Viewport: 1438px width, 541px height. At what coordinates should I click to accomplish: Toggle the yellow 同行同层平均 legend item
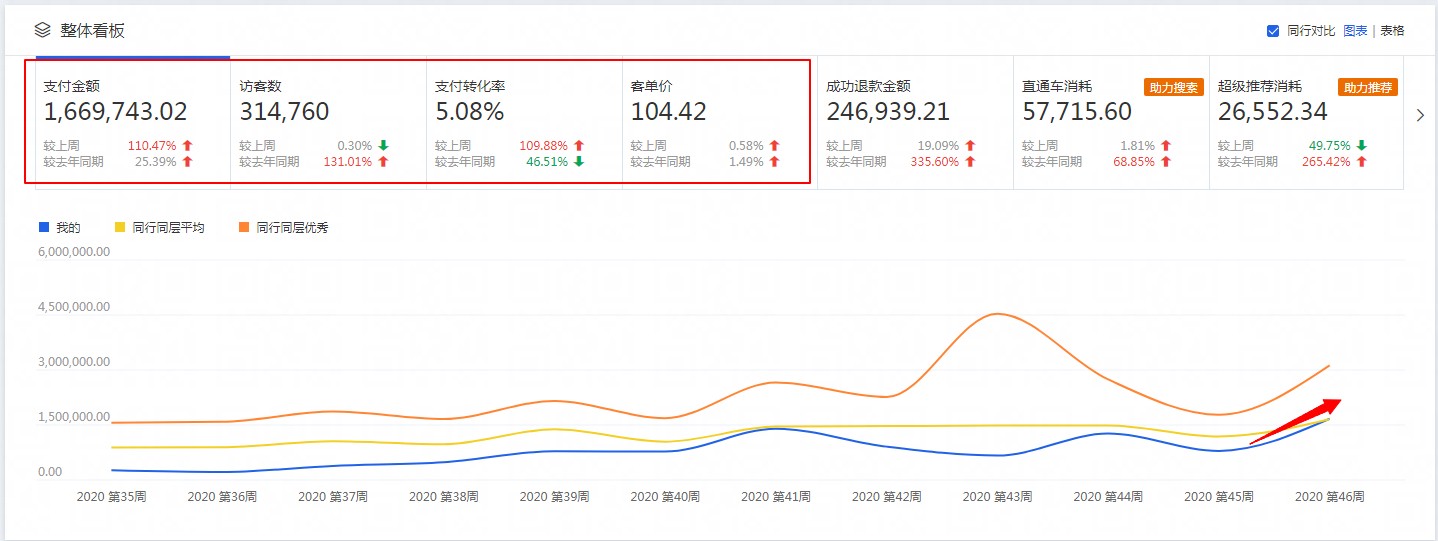pos(160,228)
